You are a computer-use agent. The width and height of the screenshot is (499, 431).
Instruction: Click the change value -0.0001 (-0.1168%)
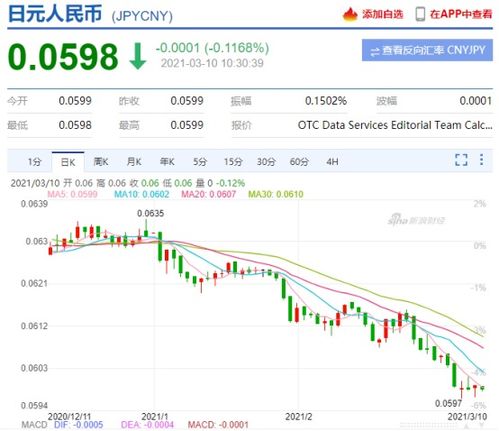coord(212,48)
